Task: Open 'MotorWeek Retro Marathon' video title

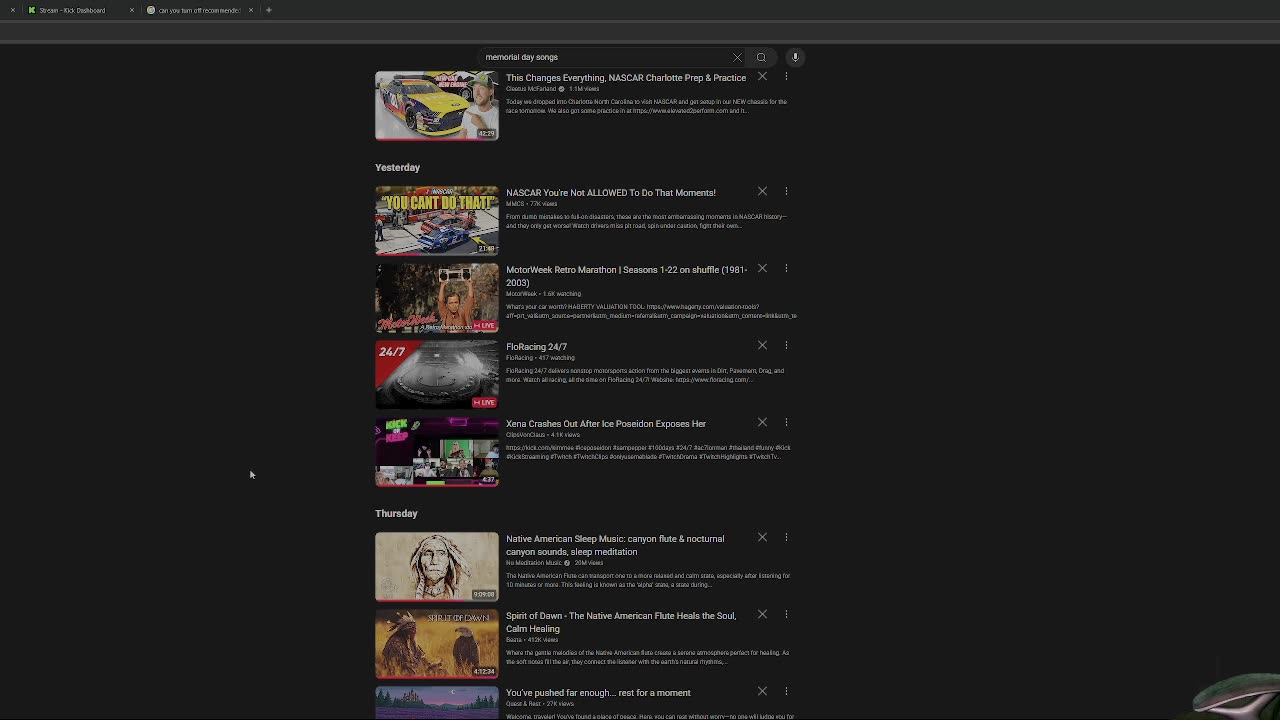Action: click(627, 276)
